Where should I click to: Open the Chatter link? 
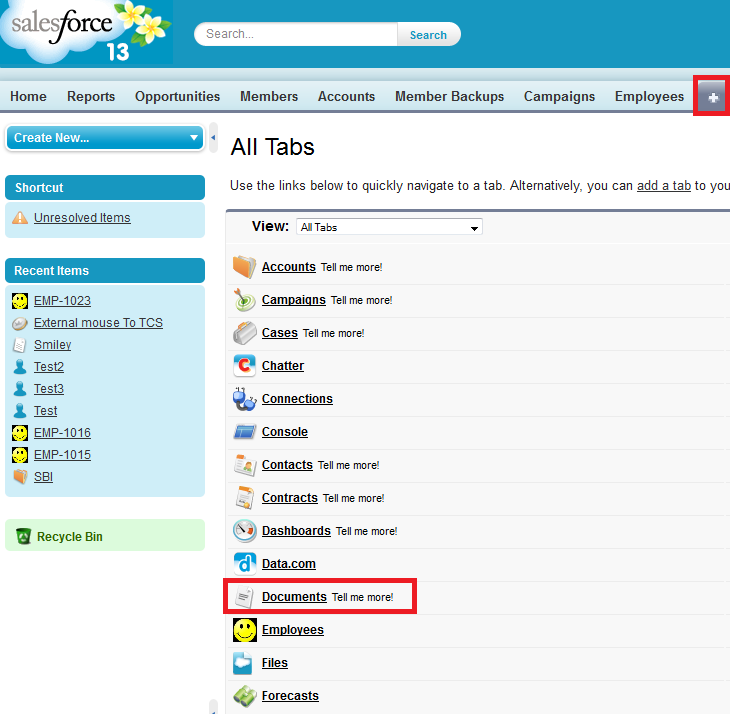(x=283, y=366)
